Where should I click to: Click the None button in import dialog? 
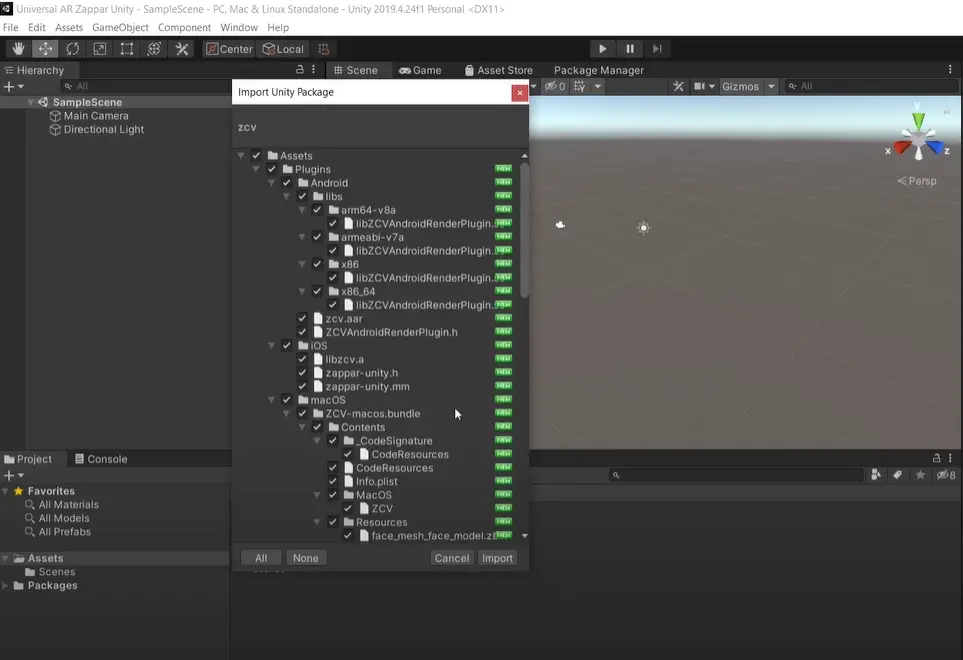(x=306, y=558)
